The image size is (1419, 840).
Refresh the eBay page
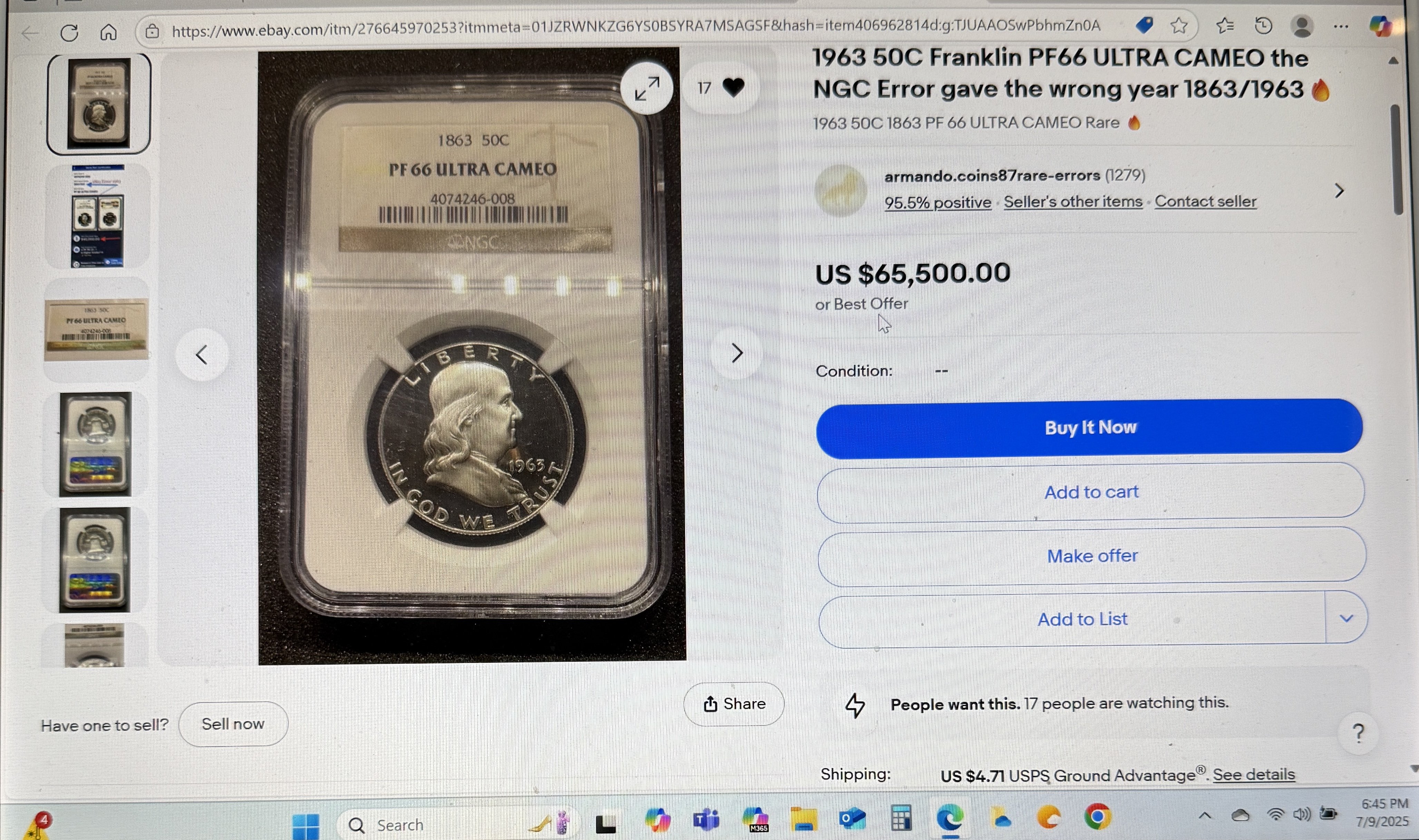69,32
